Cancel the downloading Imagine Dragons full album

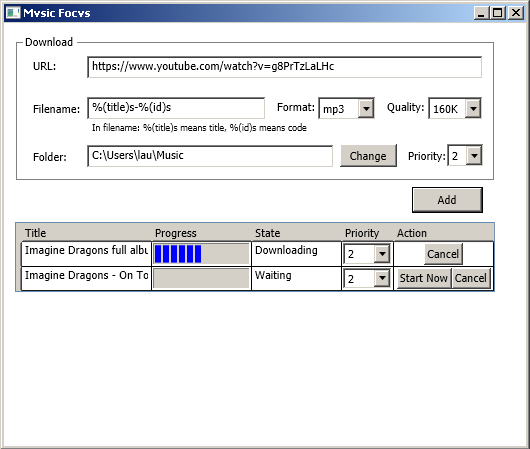pyautogui.click(x=443, y=254)
